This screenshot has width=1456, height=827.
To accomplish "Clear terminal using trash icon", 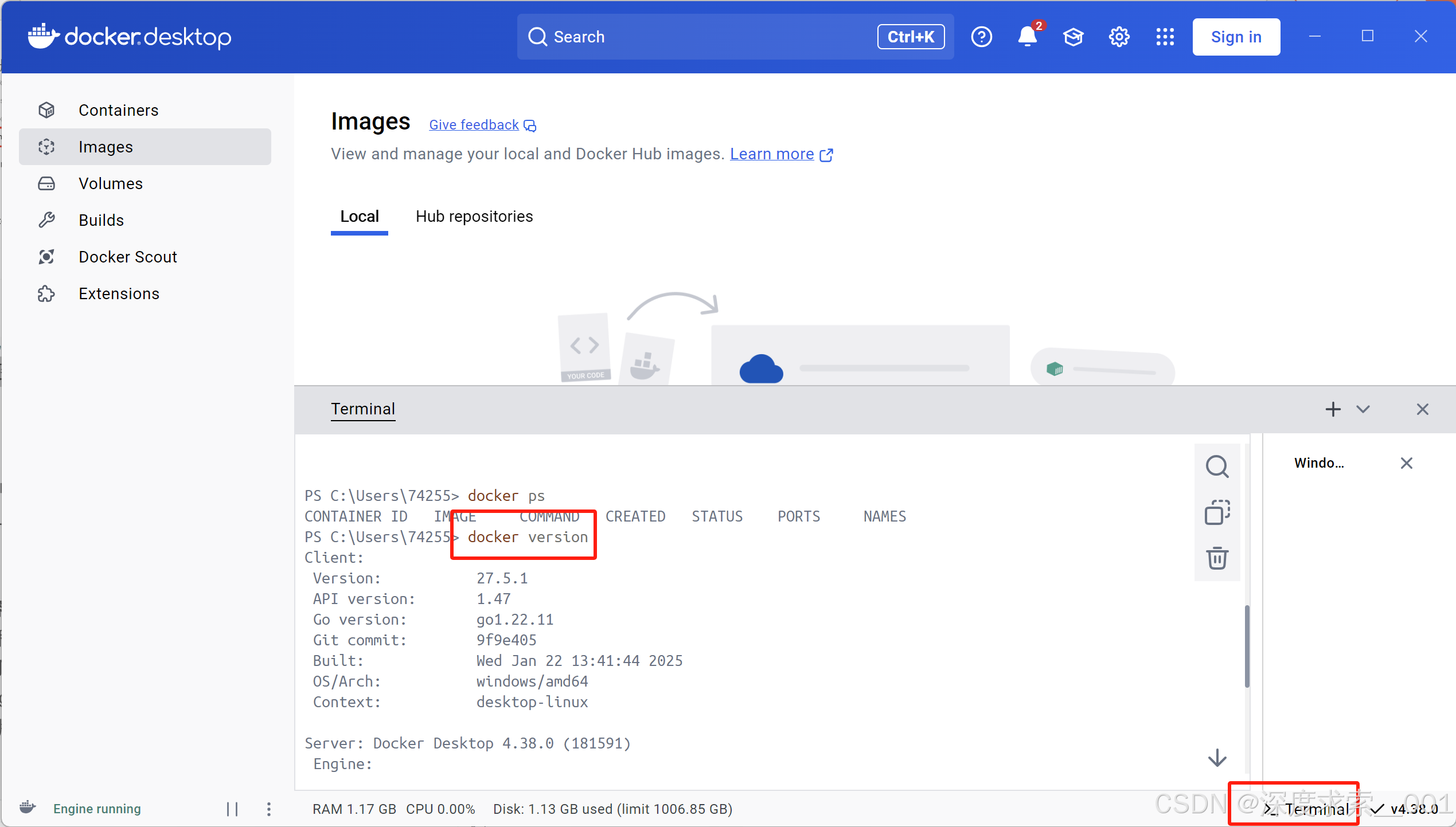I will (x=1217, y=558).
